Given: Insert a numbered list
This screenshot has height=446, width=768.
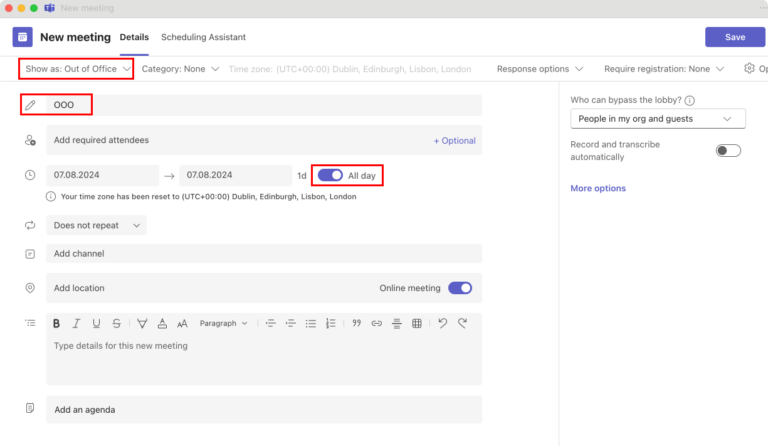Looking at the screenshot, I should pos(331,323).
